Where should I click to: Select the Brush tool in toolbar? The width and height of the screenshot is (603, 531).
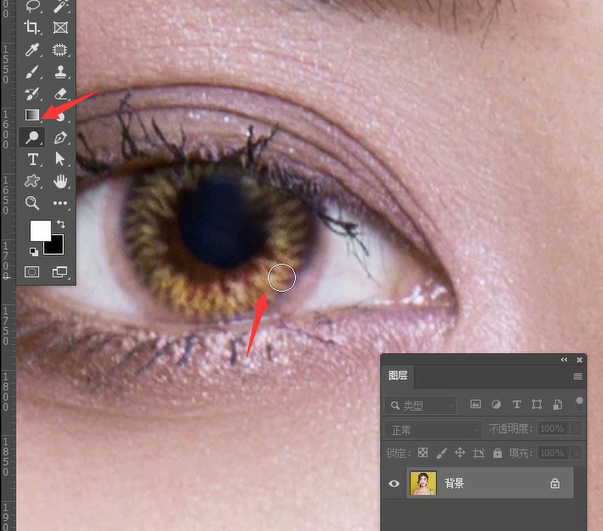33,72
